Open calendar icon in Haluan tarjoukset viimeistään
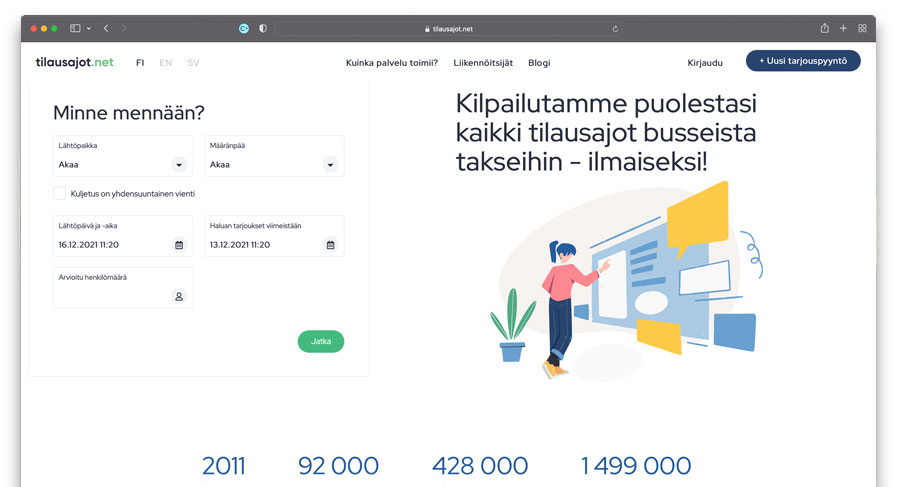 coord(330,245)
